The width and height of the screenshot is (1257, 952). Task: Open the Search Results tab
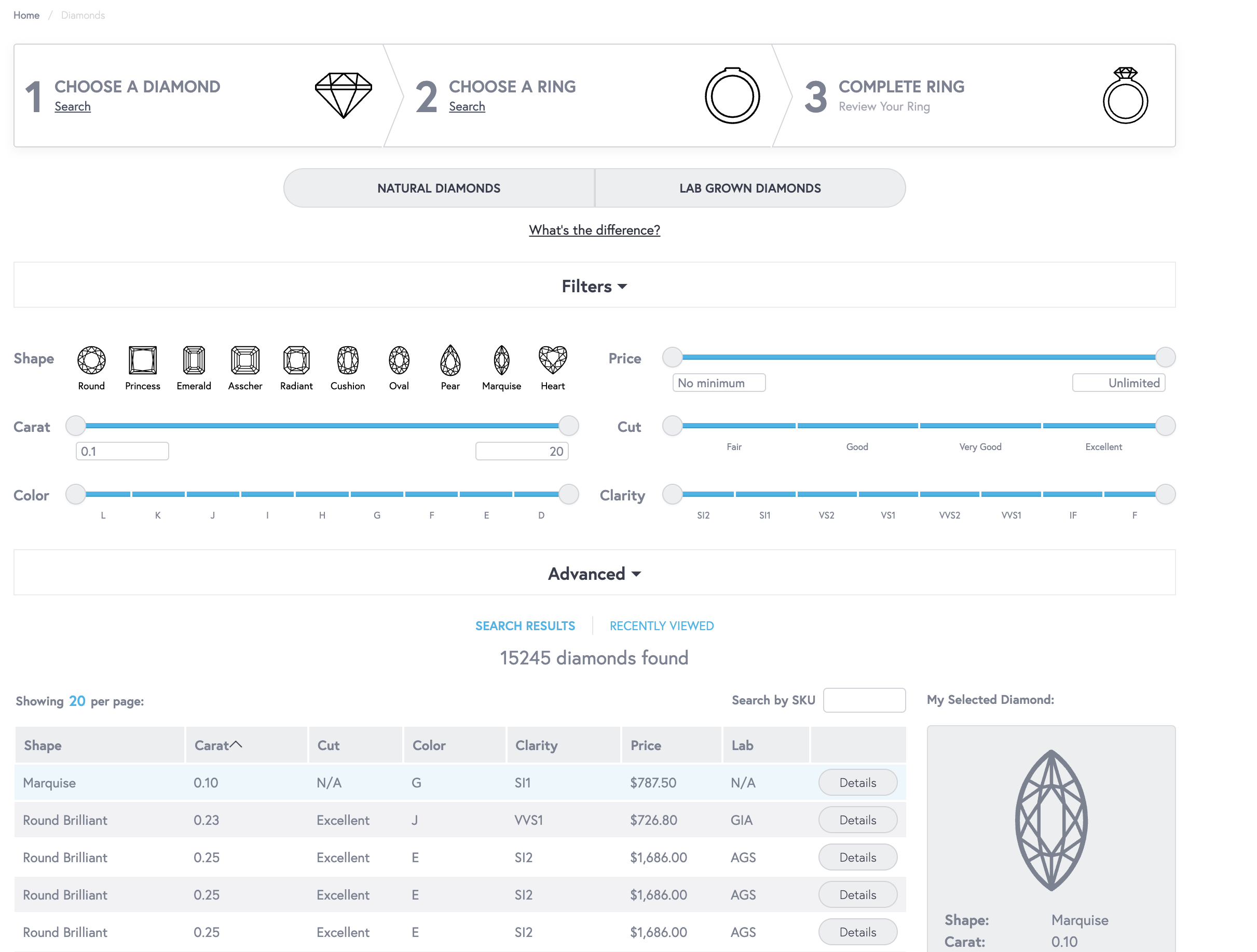[x=525, y=626]
